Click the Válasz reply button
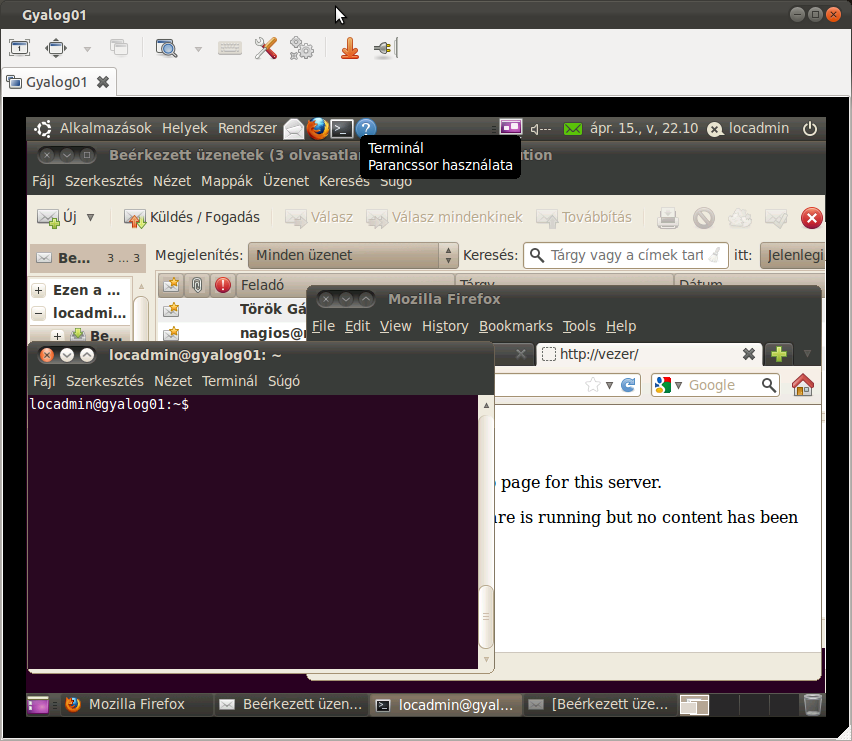 click(319, 218)
